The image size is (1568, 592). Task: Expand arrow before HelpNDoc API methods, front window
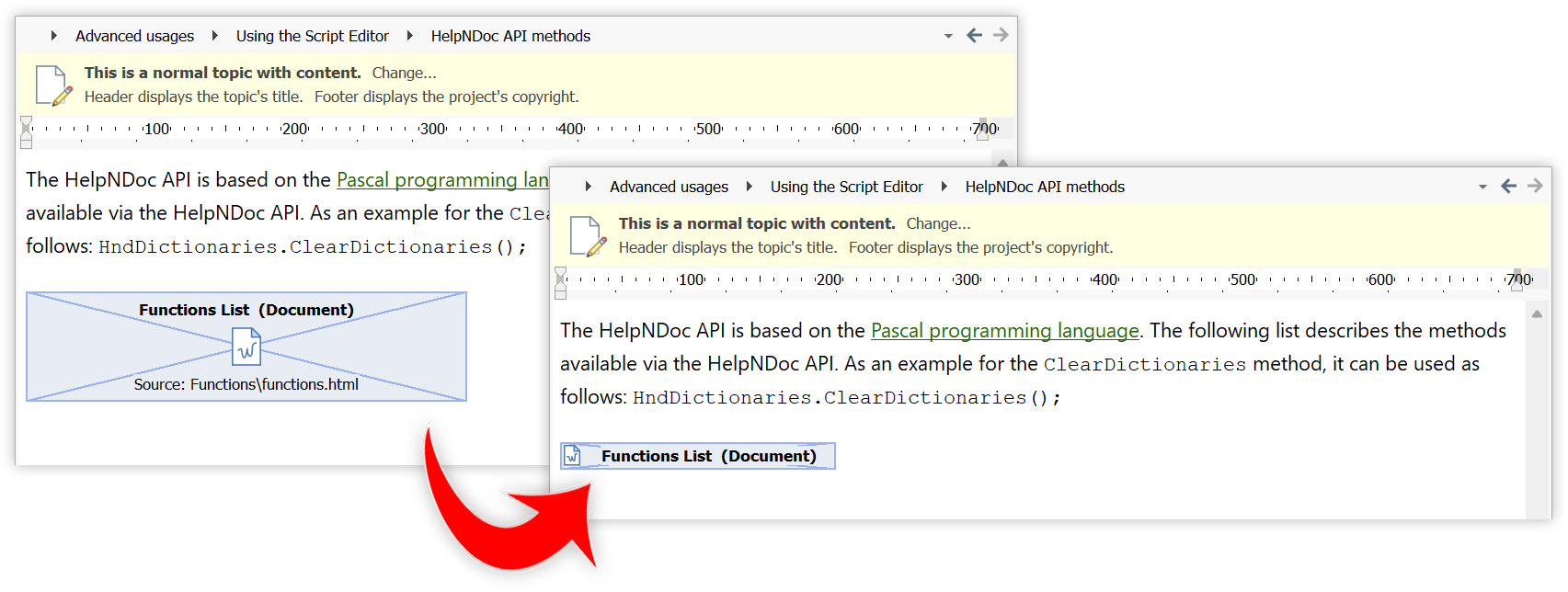(944, 187)
